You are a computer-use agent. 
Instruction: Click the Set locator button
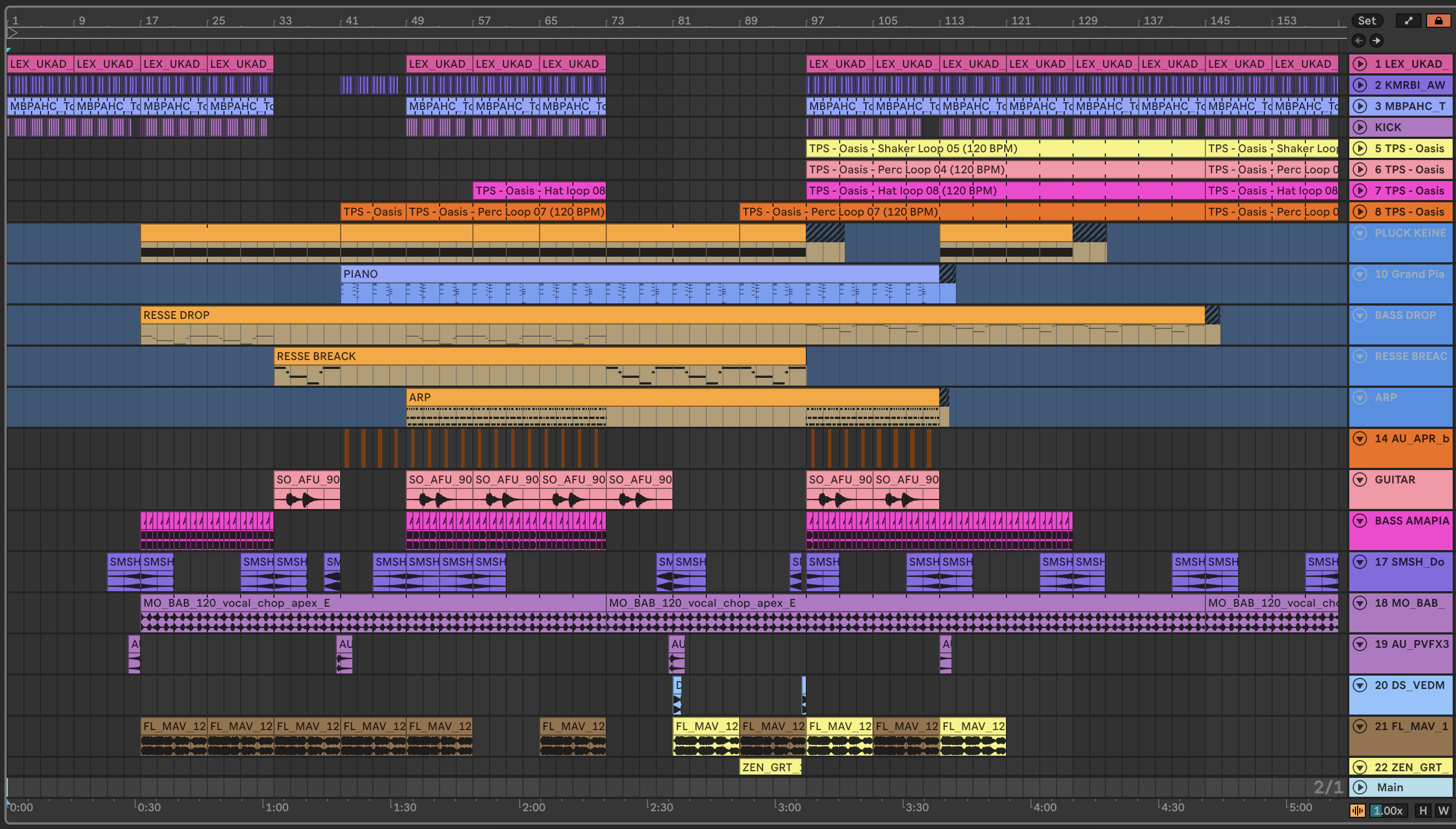[1366, 21]
